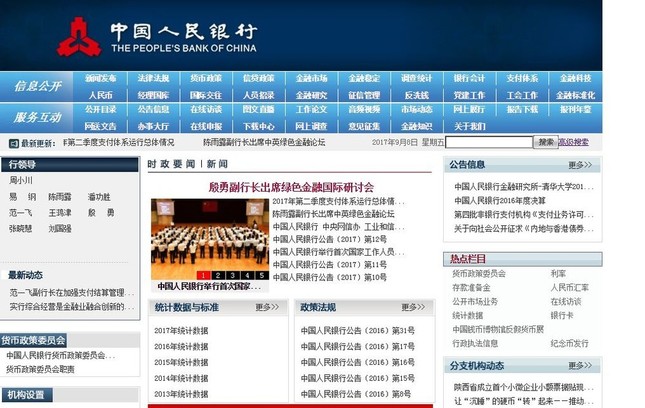The height and width of the screenshot is (408, 645).
Task: Open 周小川 under 行领导
Action: pos(21,181)
